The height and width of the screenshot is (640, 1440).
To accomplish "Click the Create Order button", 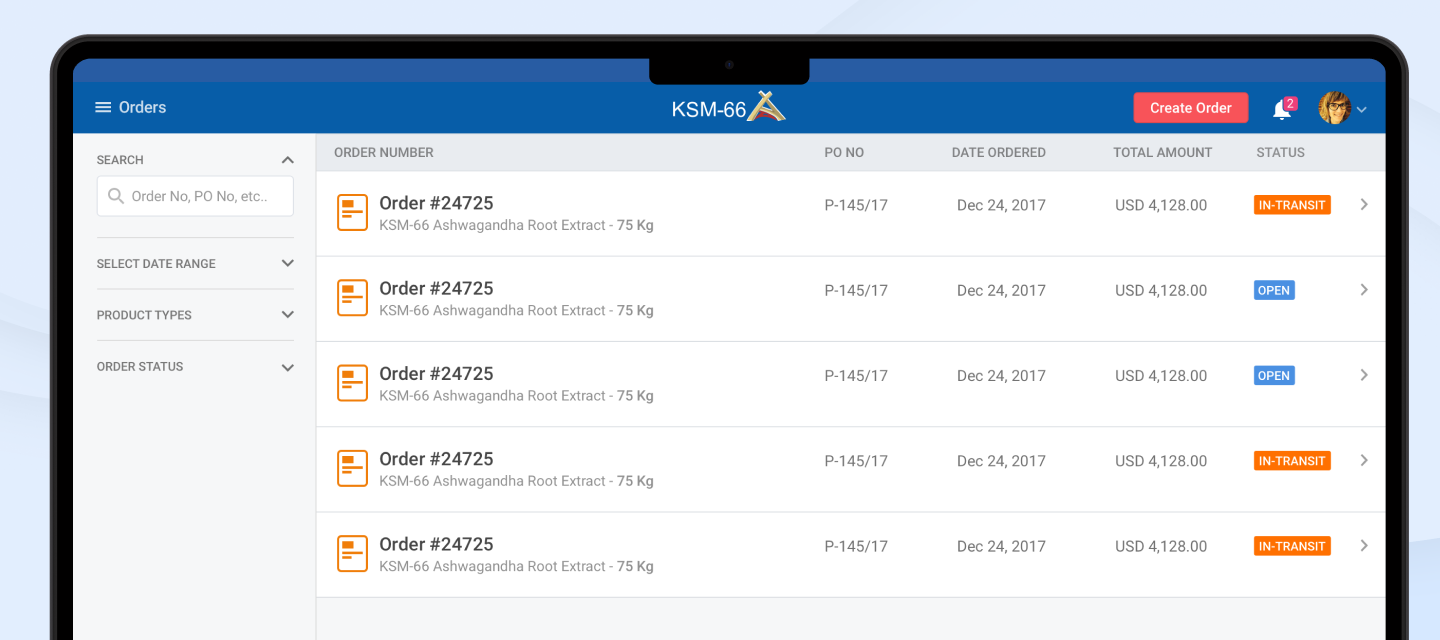I will coord(1190,108).
